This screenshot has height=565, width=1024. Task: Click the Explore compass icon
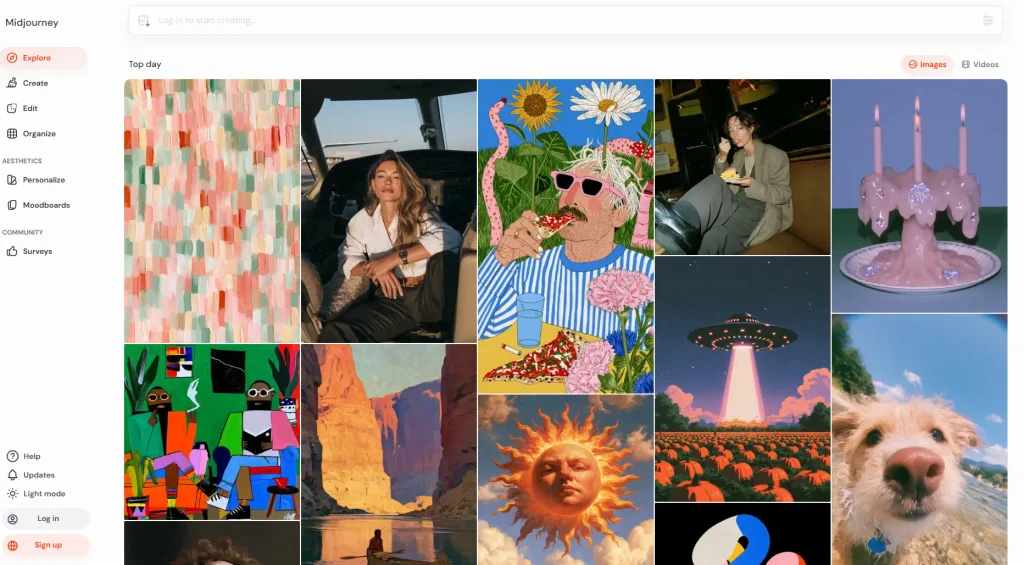(12, 57)
